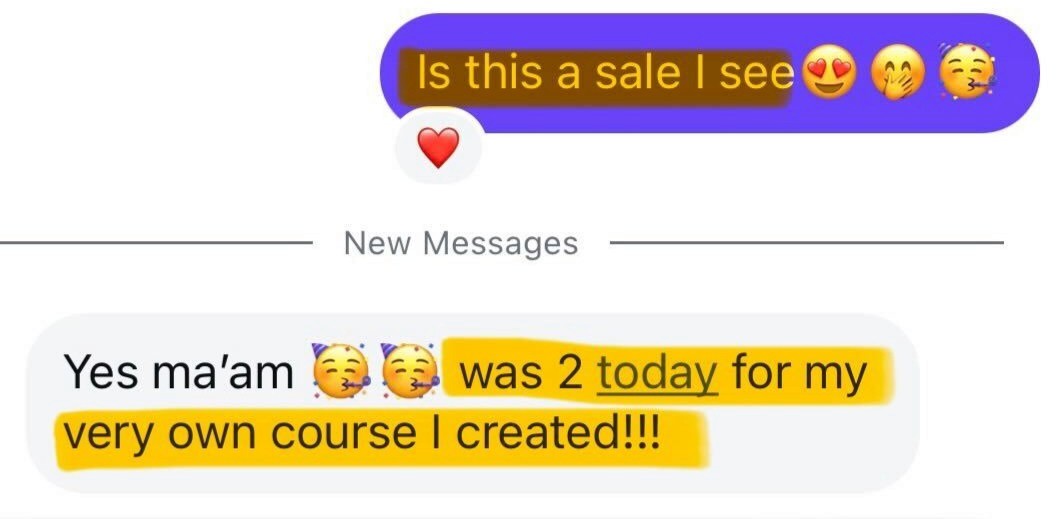Click the words "for my" in reply
This screenshot has height=519, width=1064.
pos(799,374)
